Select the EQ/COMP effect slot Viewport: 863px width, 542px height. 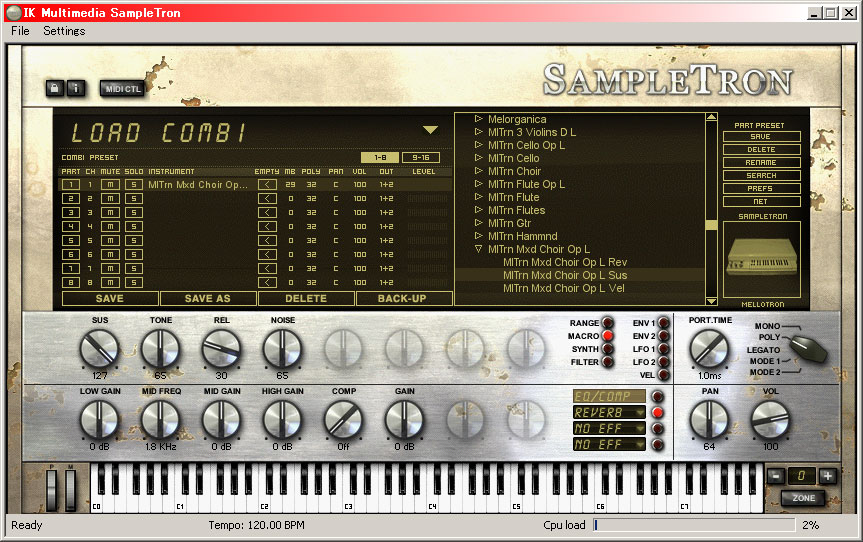click(609, 396)
